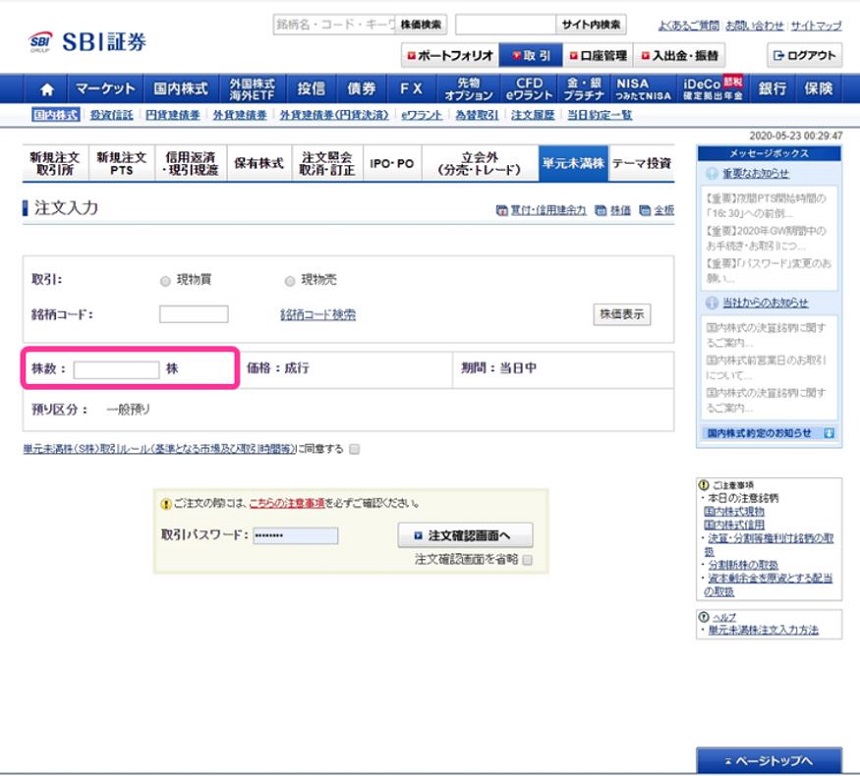The width and height of the screenshot is (860, 776).
Task: Open the 取引 tab
Action: 530,55
